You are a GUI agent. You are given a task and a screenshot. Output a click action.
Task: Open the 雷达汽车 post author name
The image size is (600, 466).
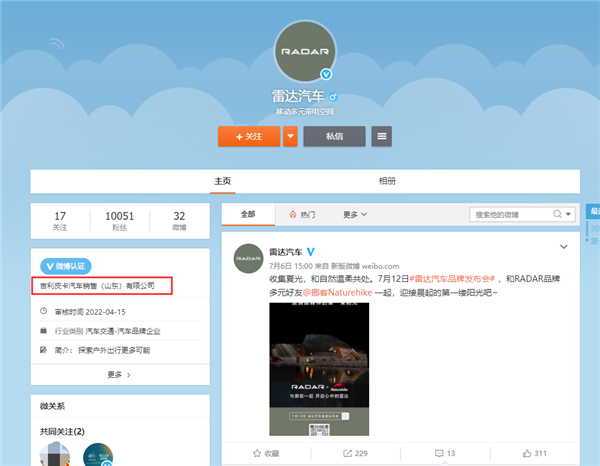click(x=285, y=252)
